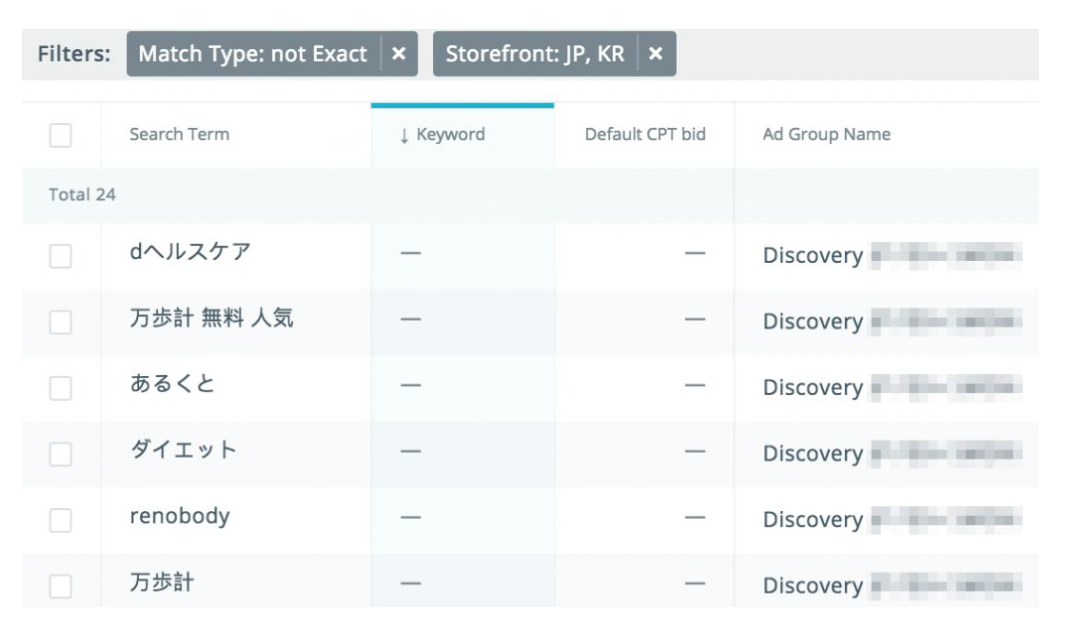Screen dimensions: 1066x644
Task: Edit the Storefront: JP, KR filter chip
Action: [534, 54]
